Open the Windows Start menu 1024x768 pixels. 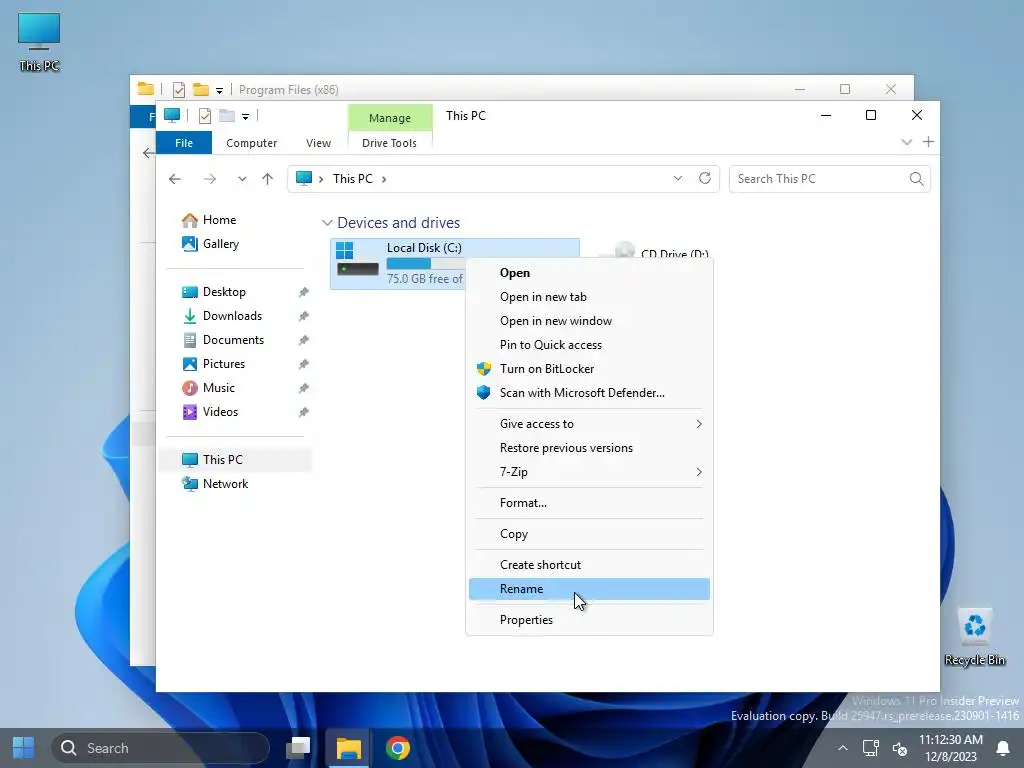click(x=24, y=748)
